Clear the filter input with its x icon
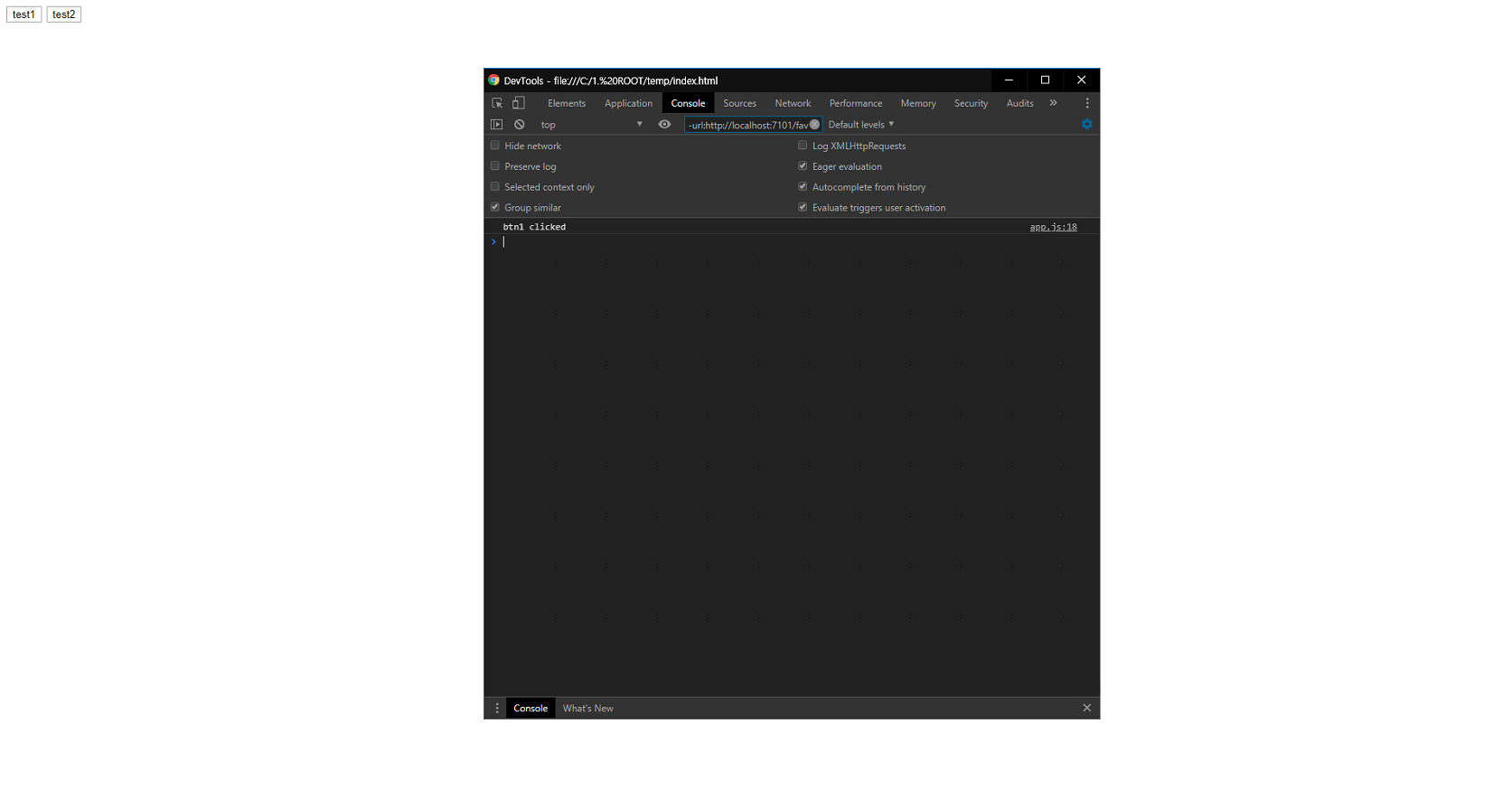1512x809 pixels. point(814,125)
